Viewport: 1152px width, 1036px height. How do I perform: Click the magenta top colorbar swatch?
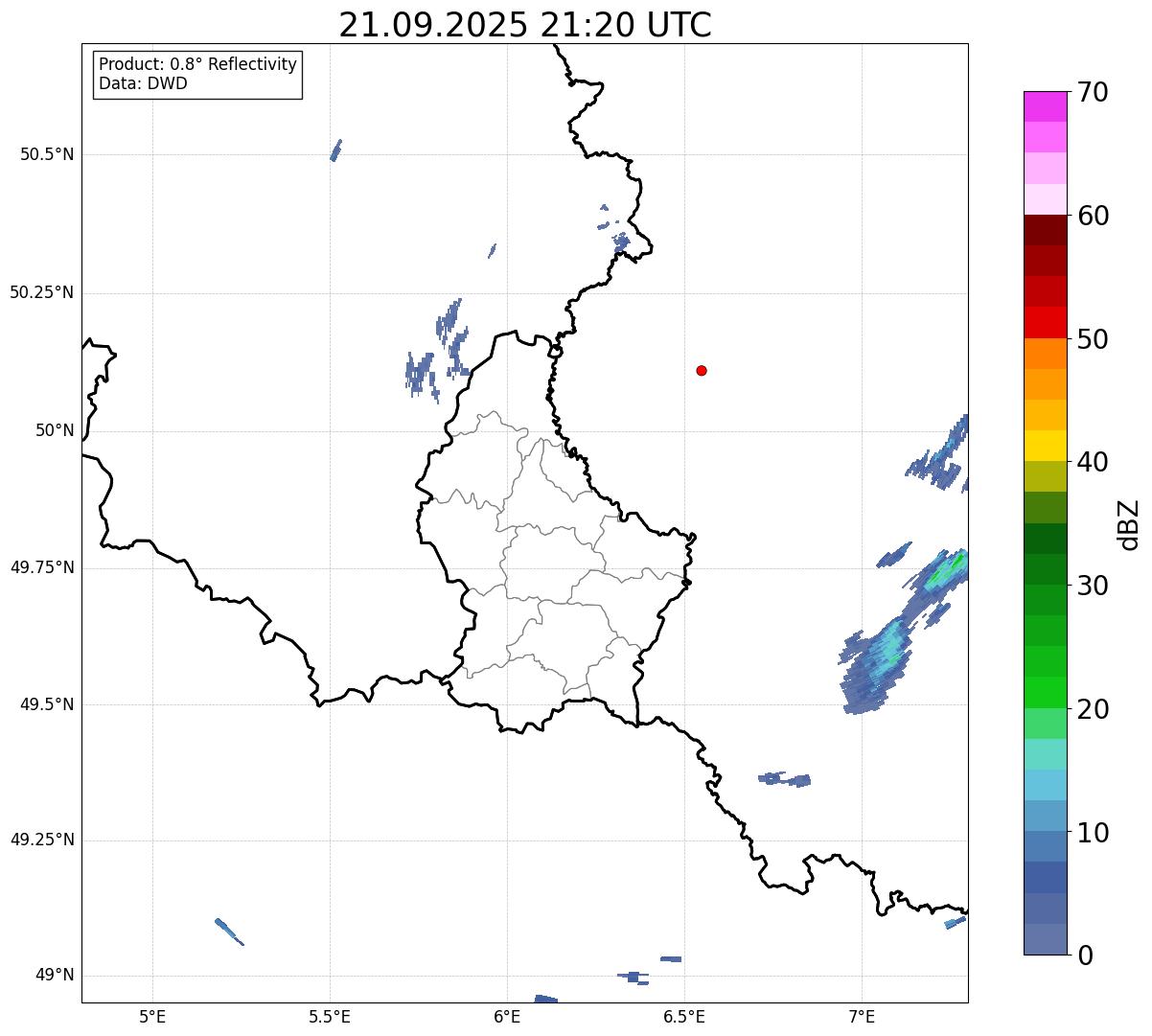[x=1046, y=106]
